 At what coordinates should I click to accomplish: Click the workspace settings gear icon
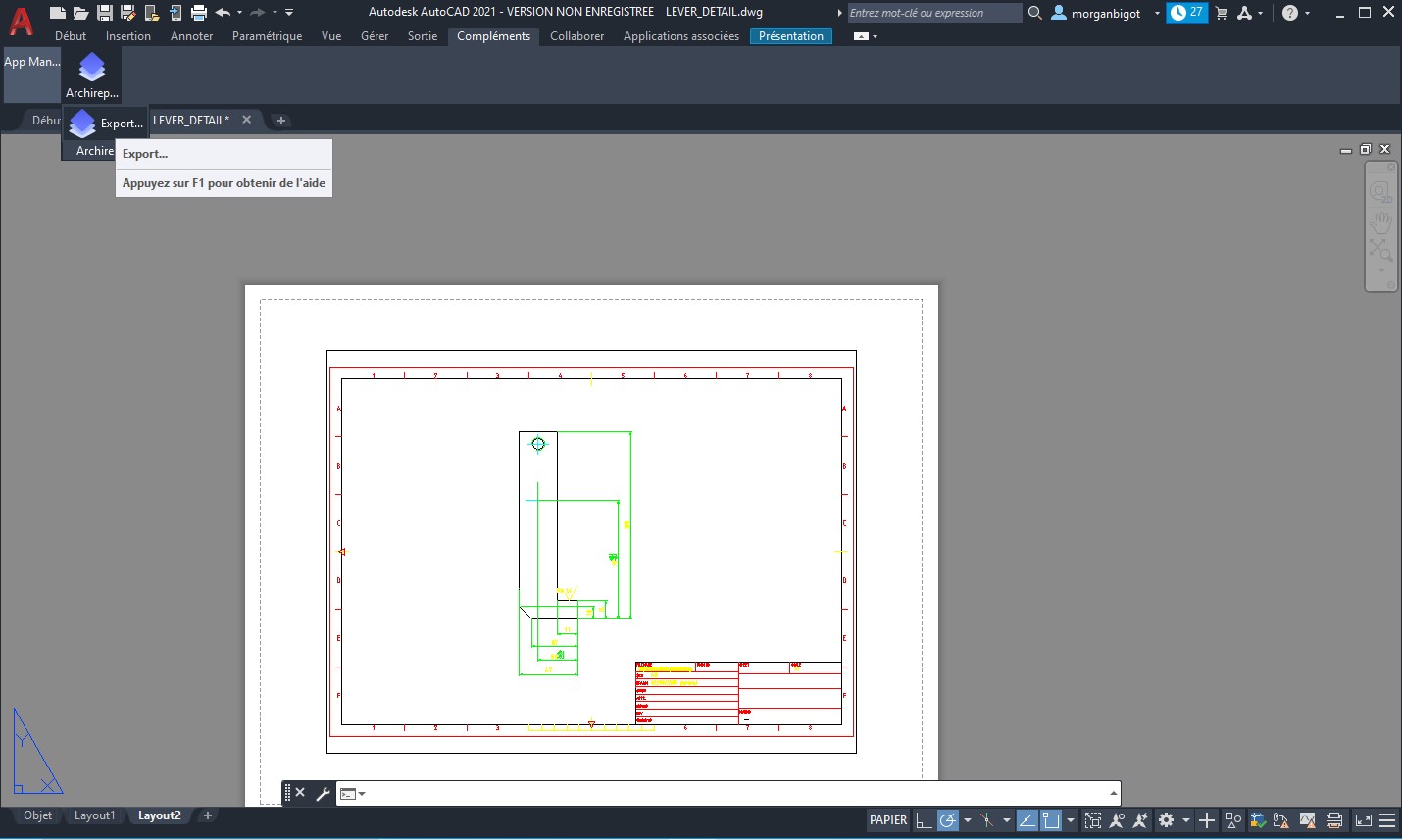click(1166, 820)
